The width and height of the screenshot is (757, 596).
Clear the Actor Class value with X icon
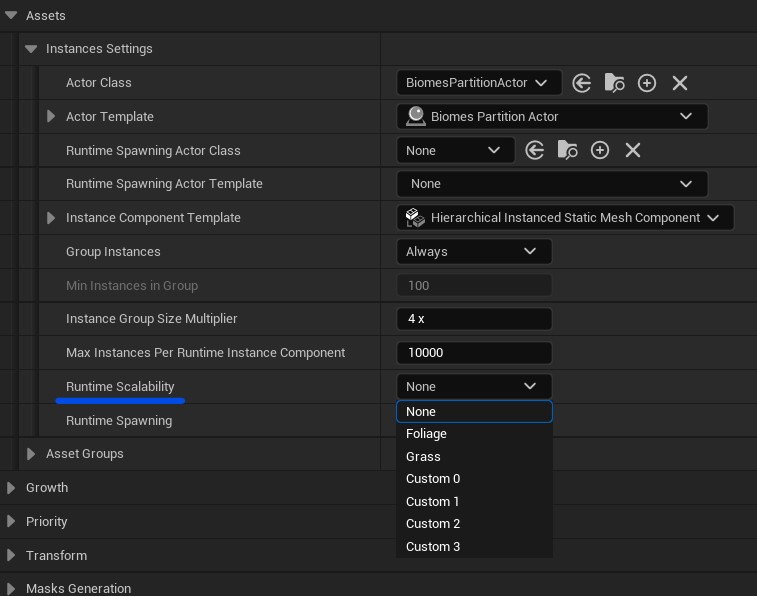pyautogui.click(x=680, y=83)
